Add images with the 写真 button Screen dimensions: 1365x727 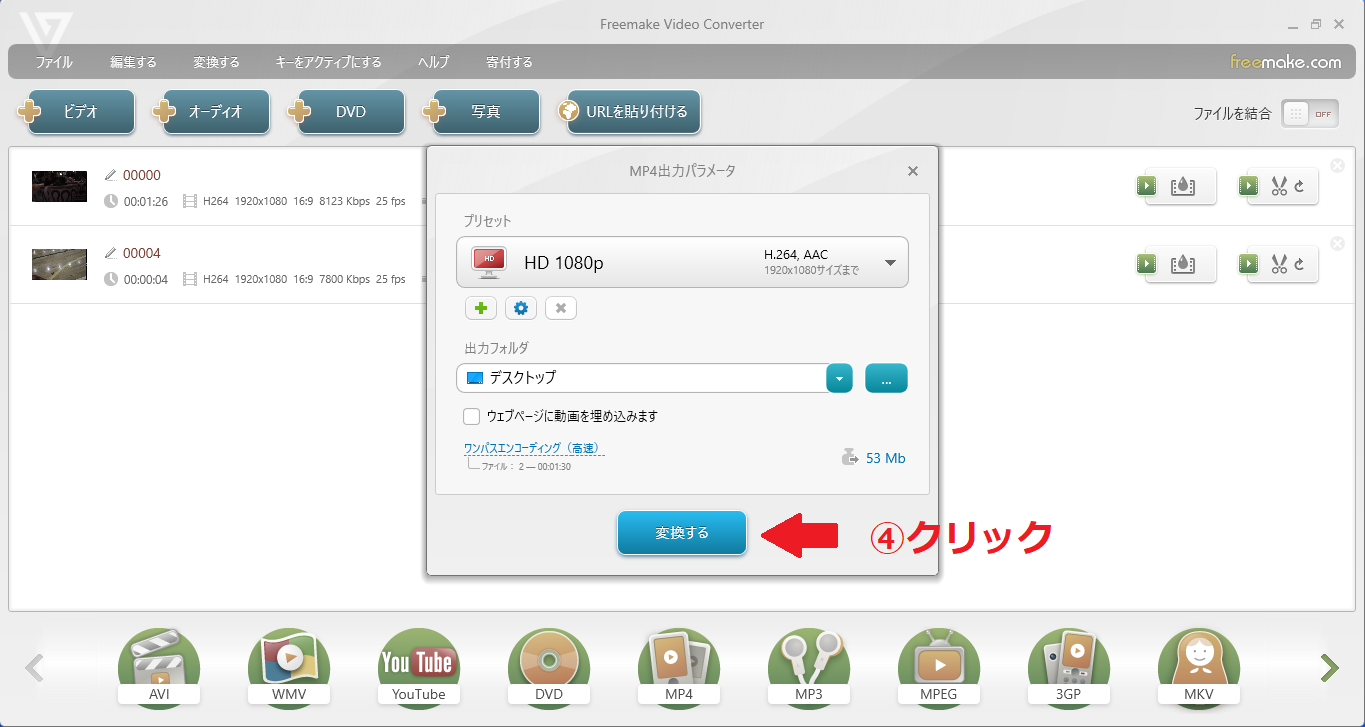point(481,112)
